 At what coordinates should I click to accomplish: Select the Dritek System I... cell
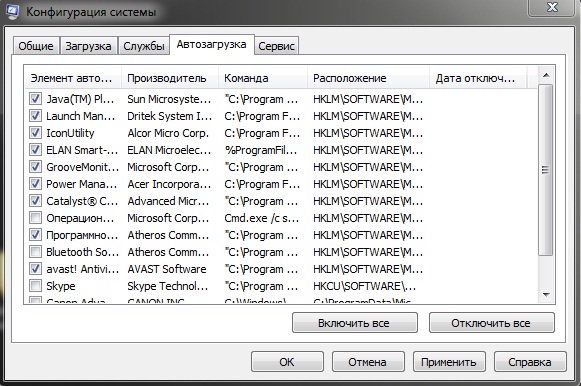point(170,116)
